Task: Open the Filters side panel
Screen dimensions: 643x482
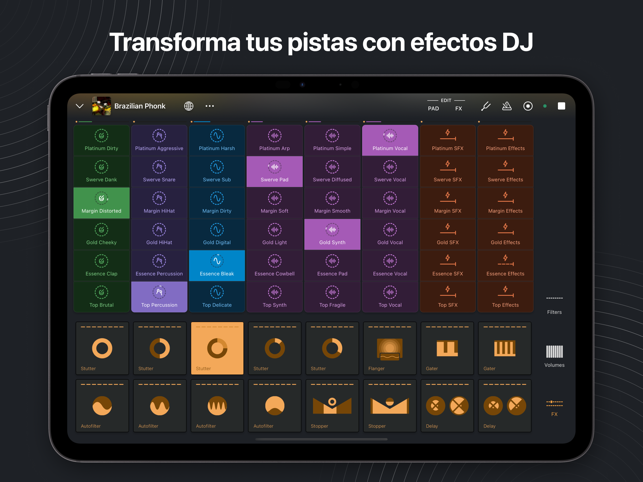Action: 554,305
